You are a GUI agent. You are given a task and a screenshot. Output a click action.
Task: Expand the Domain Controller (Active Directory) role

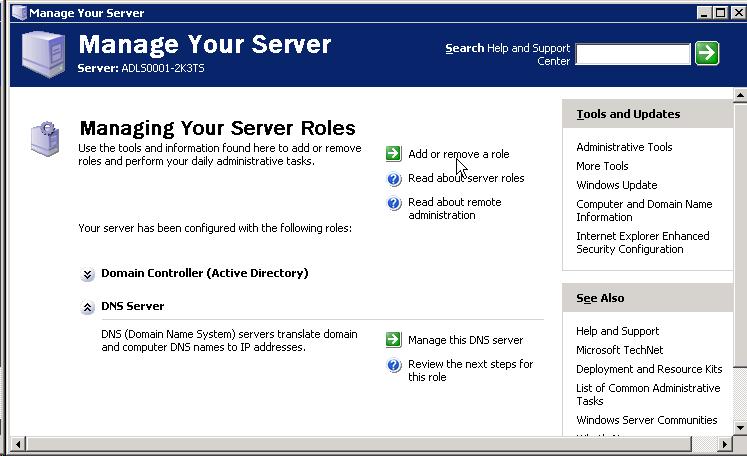[88, 274]
